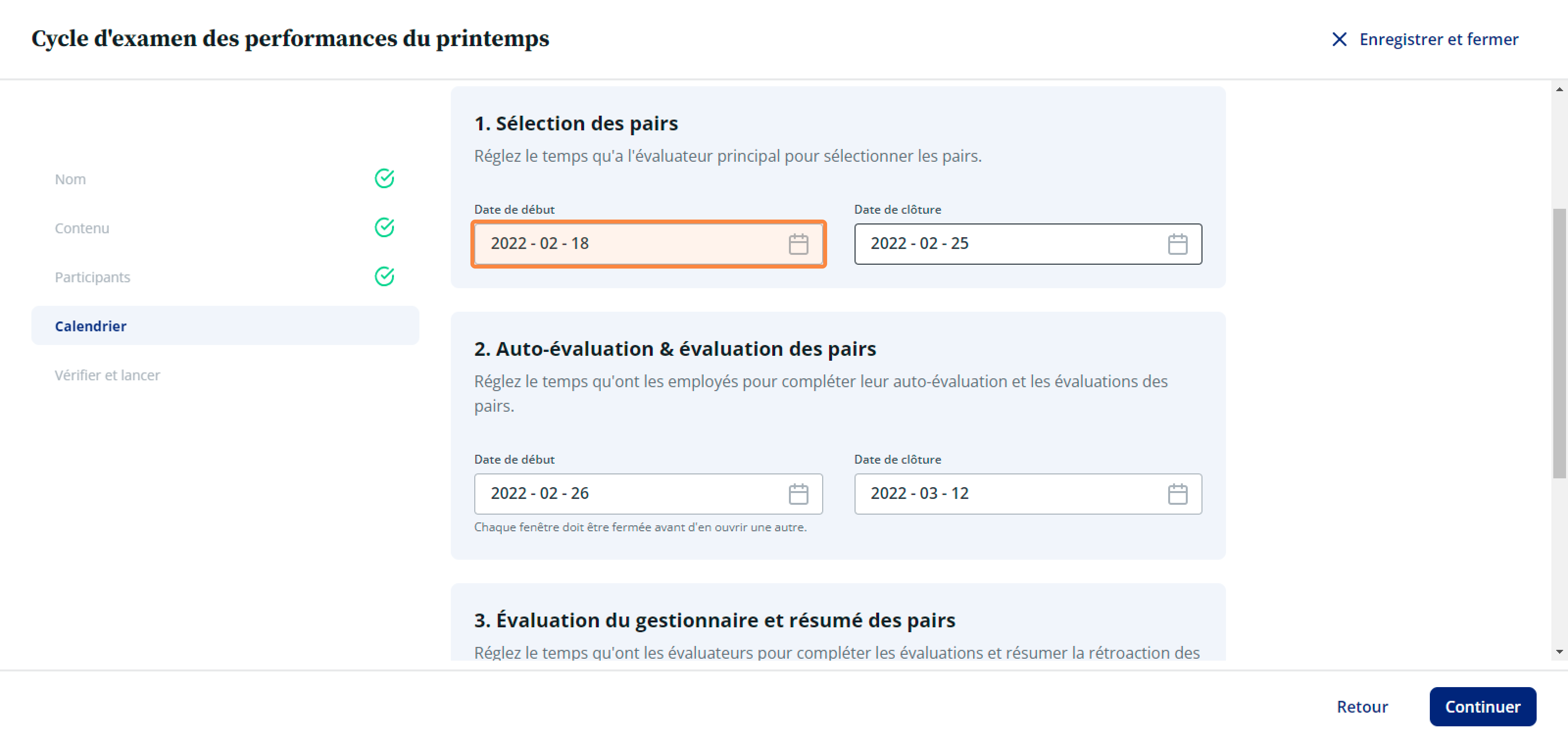Open calendar for Sélection des pairs closing date
Image resolution: width=1568 pixels, height=742 pixels.
click(x=1177, y=244)
